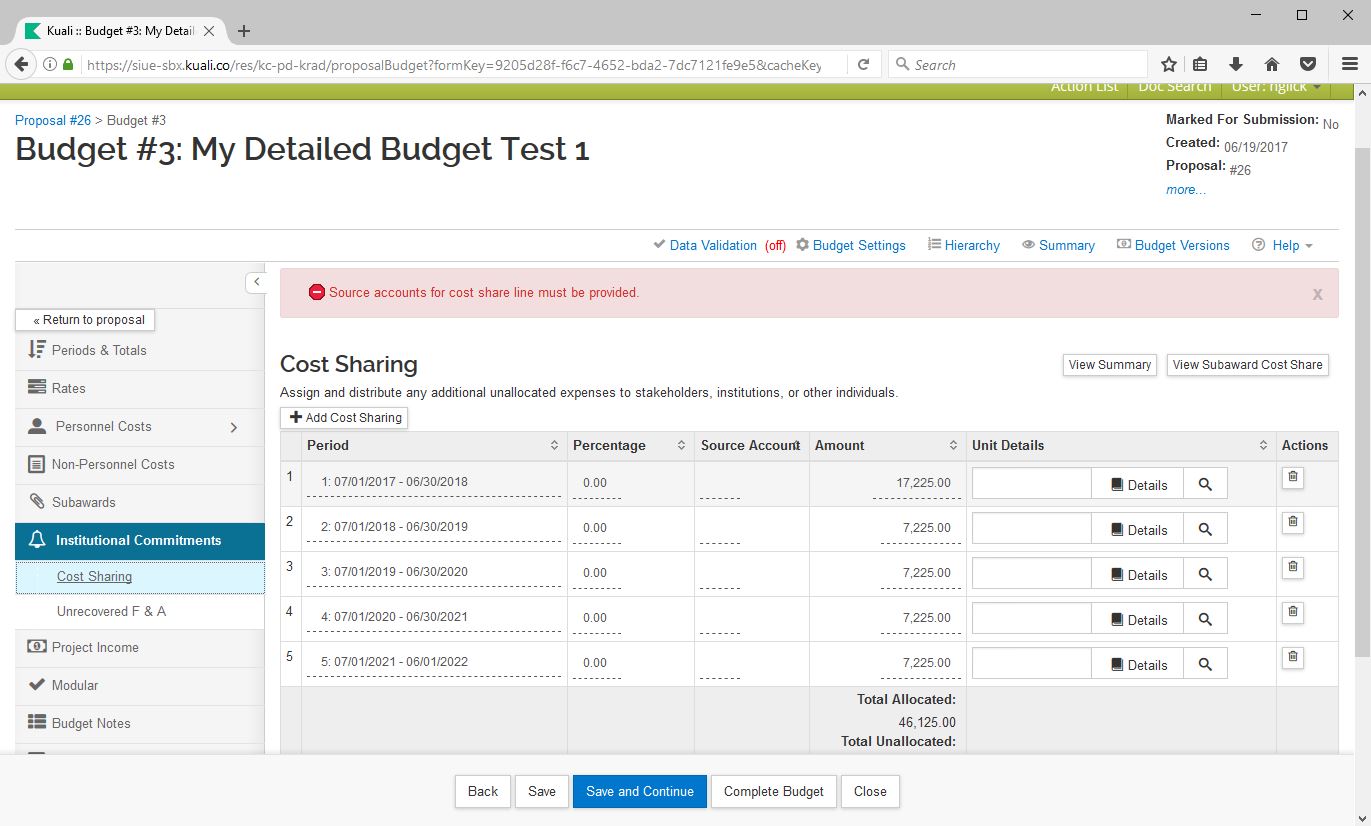
Task: Reload the page using refresh icon
Action: coord(864,64)
